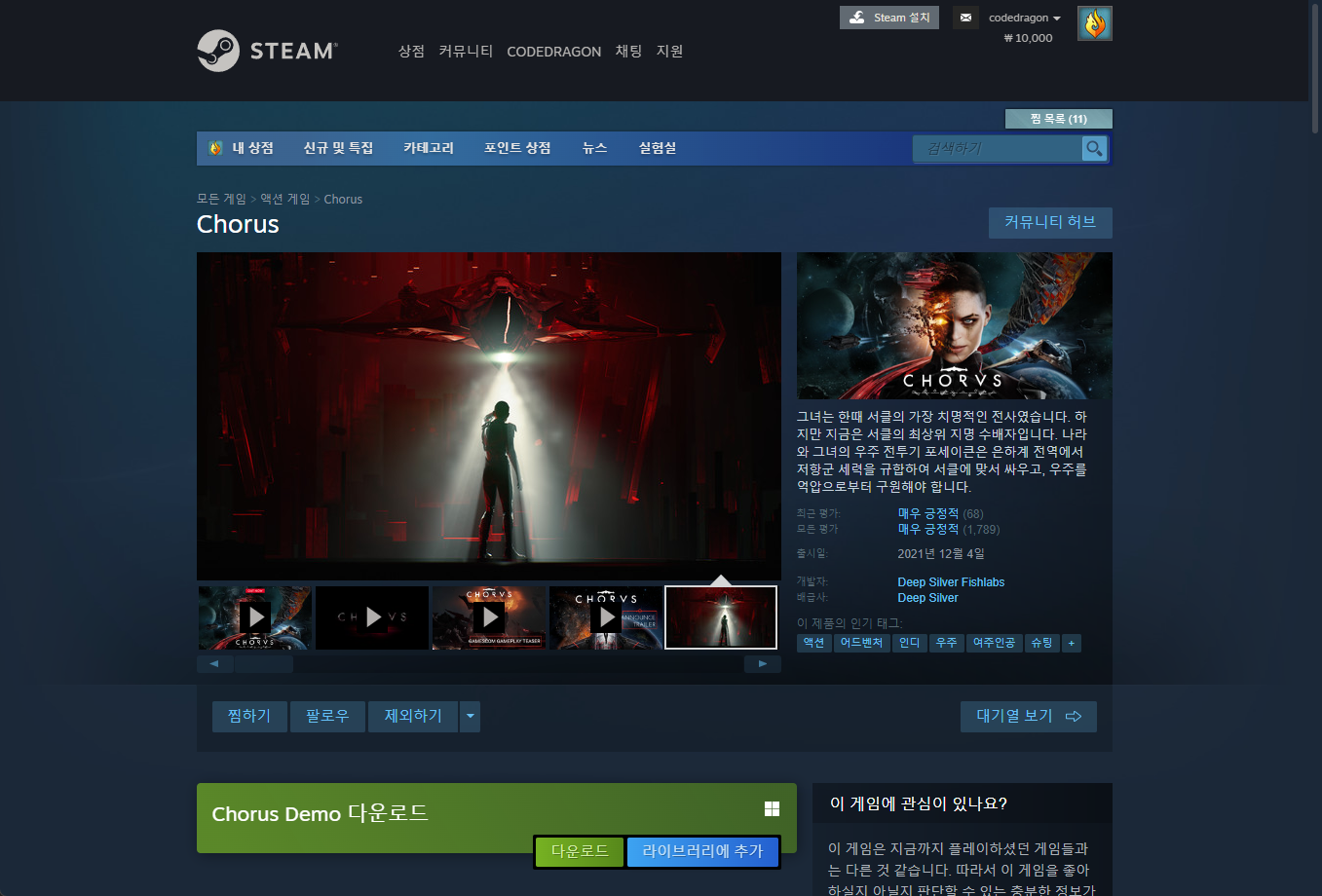
Task: Click the Steam logo
Action: (268, 51)
